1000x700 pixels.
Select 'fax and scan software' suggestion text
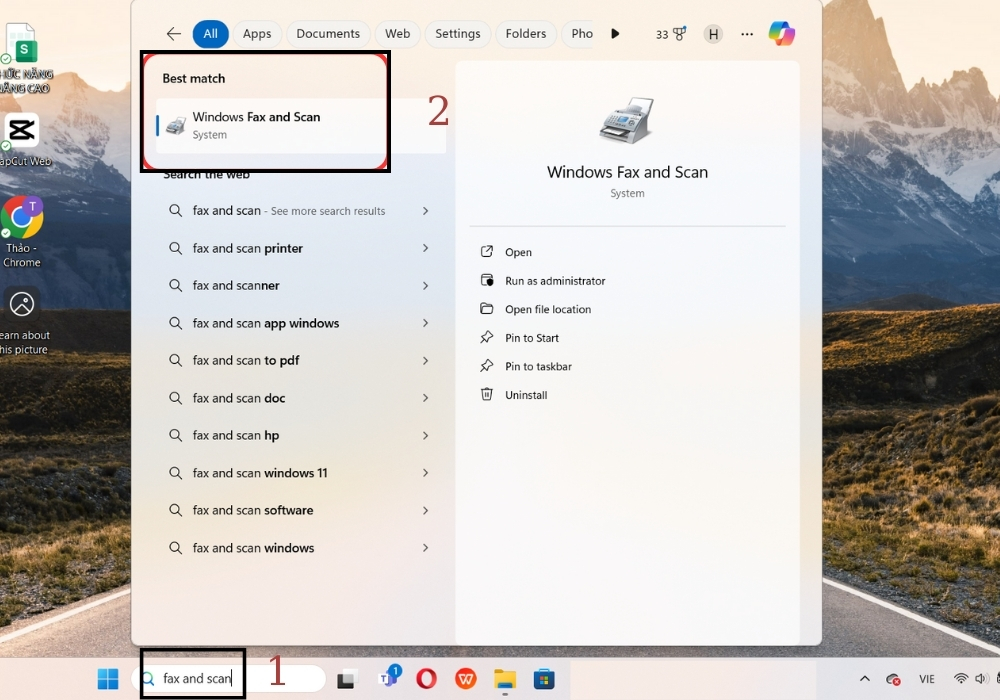[x=253, y=511]
